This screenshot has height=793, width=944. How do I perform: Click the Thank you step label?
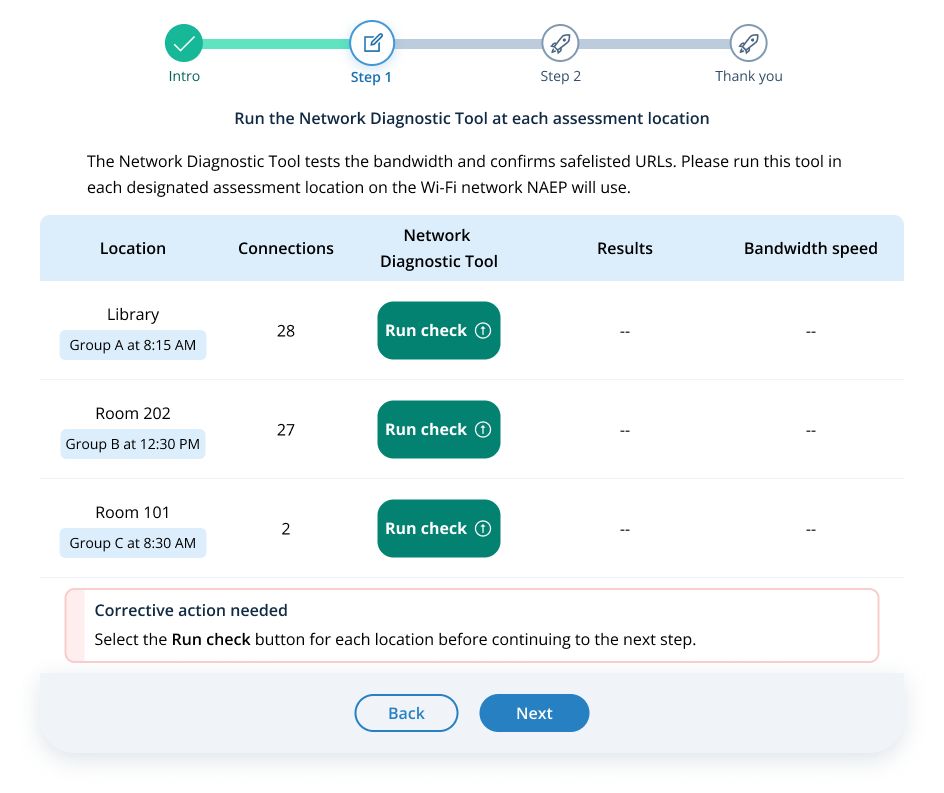748,76
